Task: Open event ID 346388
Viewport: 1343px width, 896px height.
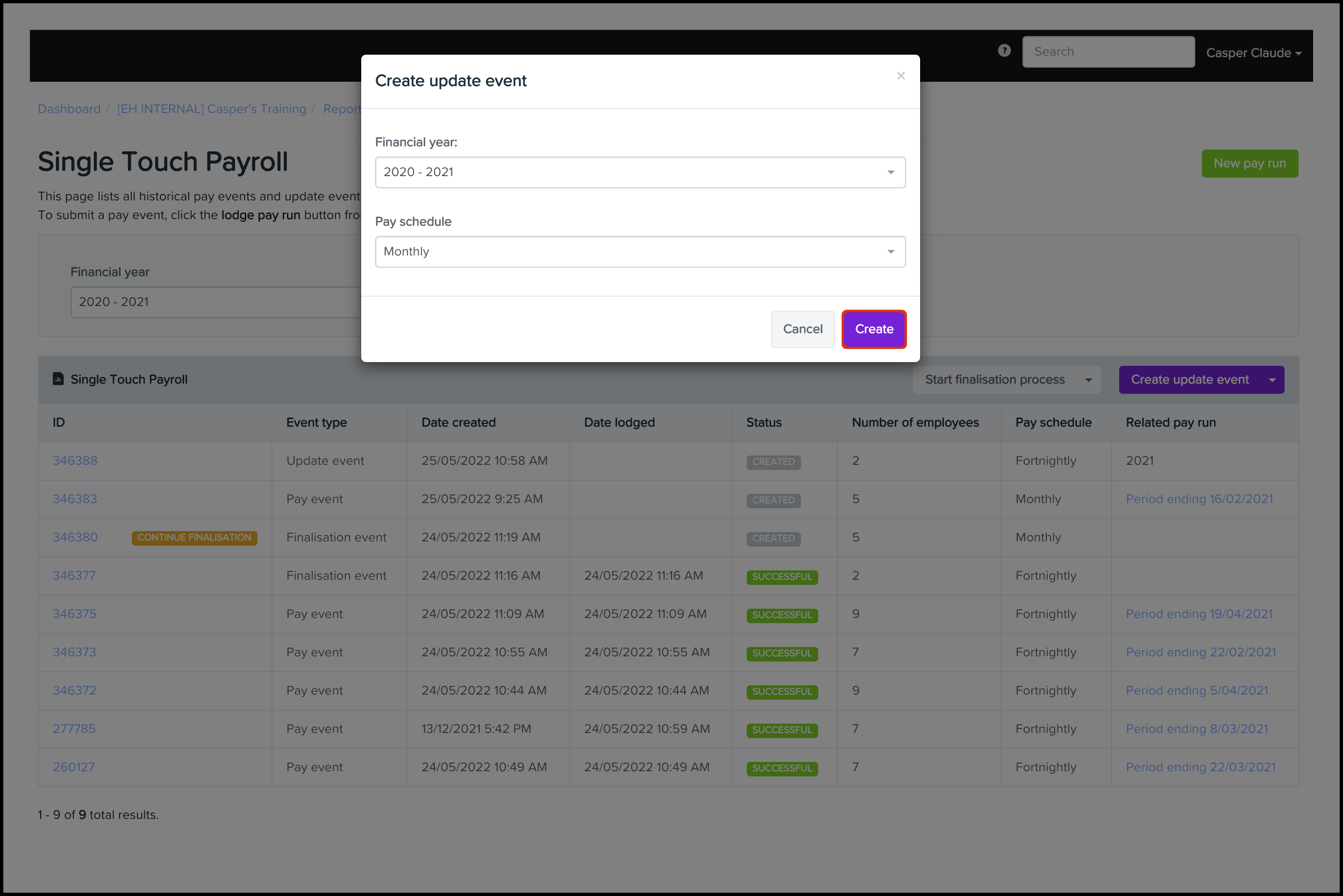Action: click(x=75, y=461)
